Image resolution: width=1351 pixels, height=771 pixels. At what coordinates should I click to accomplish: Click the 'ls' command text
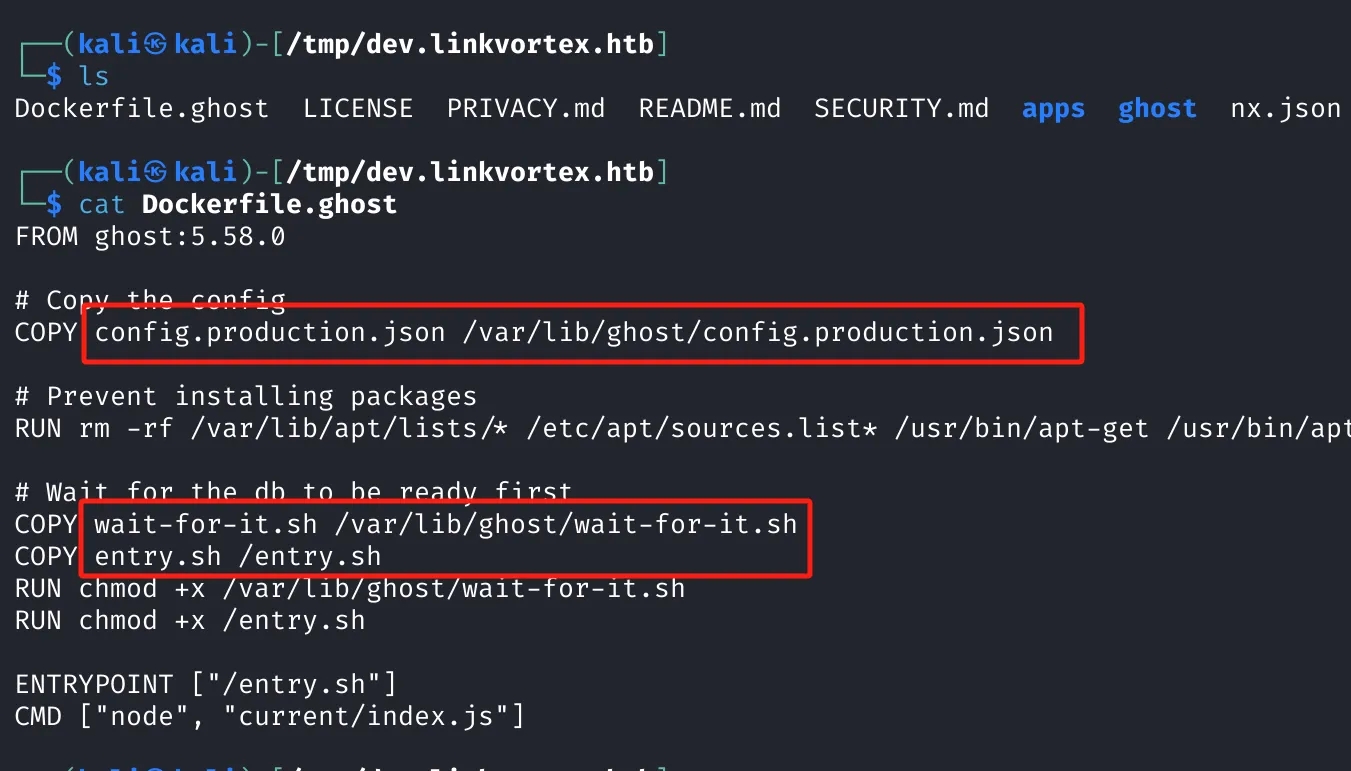95,76
